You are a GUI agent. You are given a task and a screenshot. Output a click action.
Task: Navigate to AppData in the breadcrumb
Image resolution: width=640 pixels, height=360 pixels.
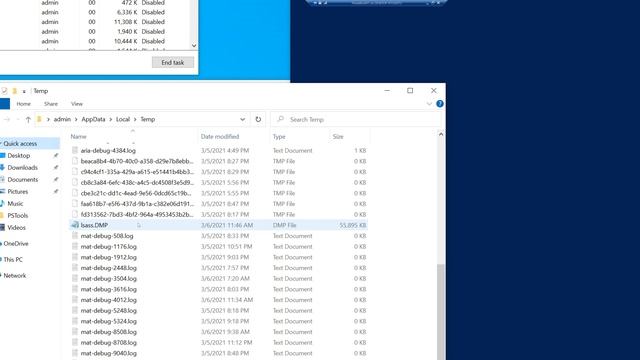coord(93,119)
